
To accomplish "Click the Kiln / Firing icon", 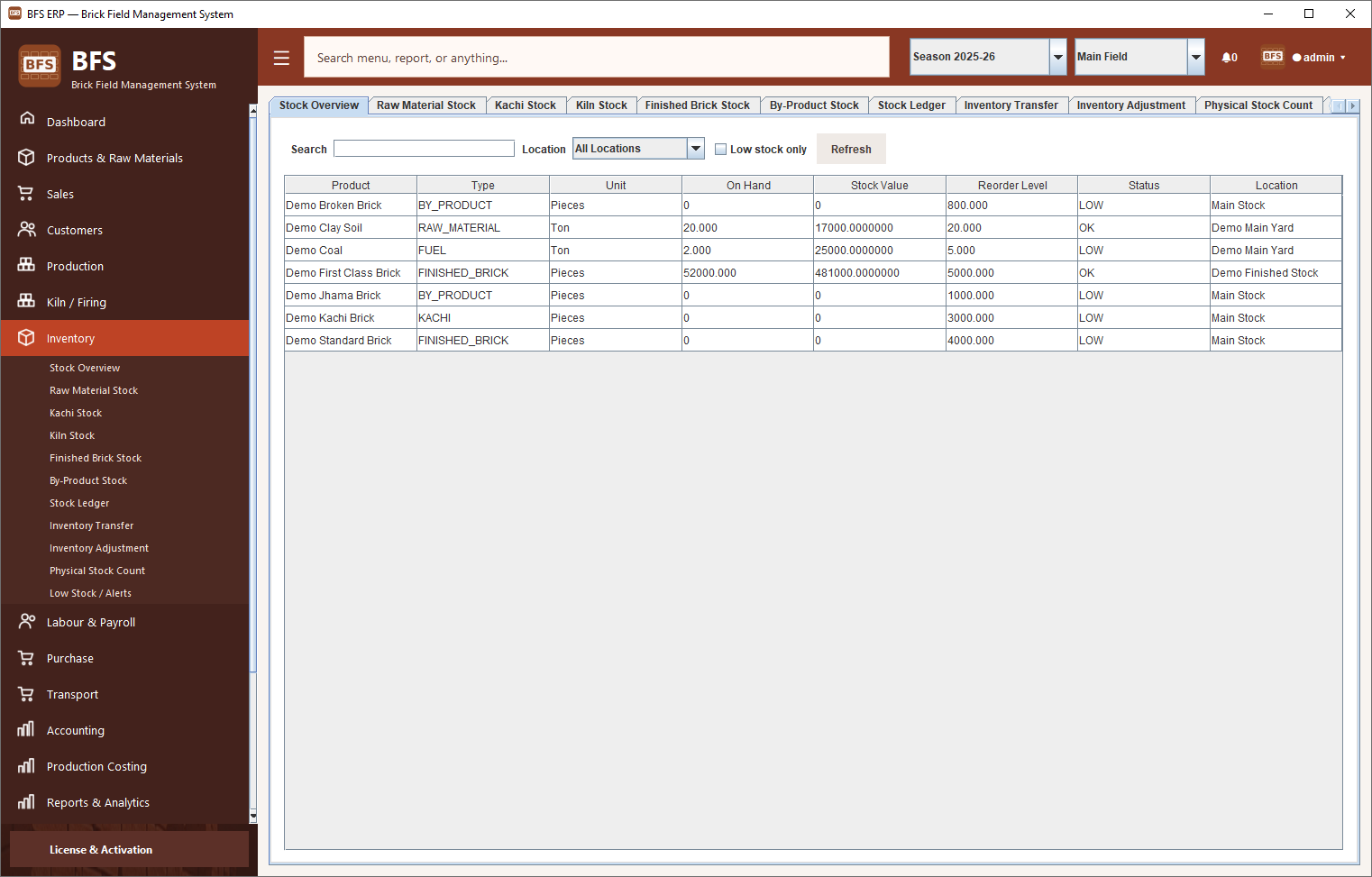I will coord(27,302).
